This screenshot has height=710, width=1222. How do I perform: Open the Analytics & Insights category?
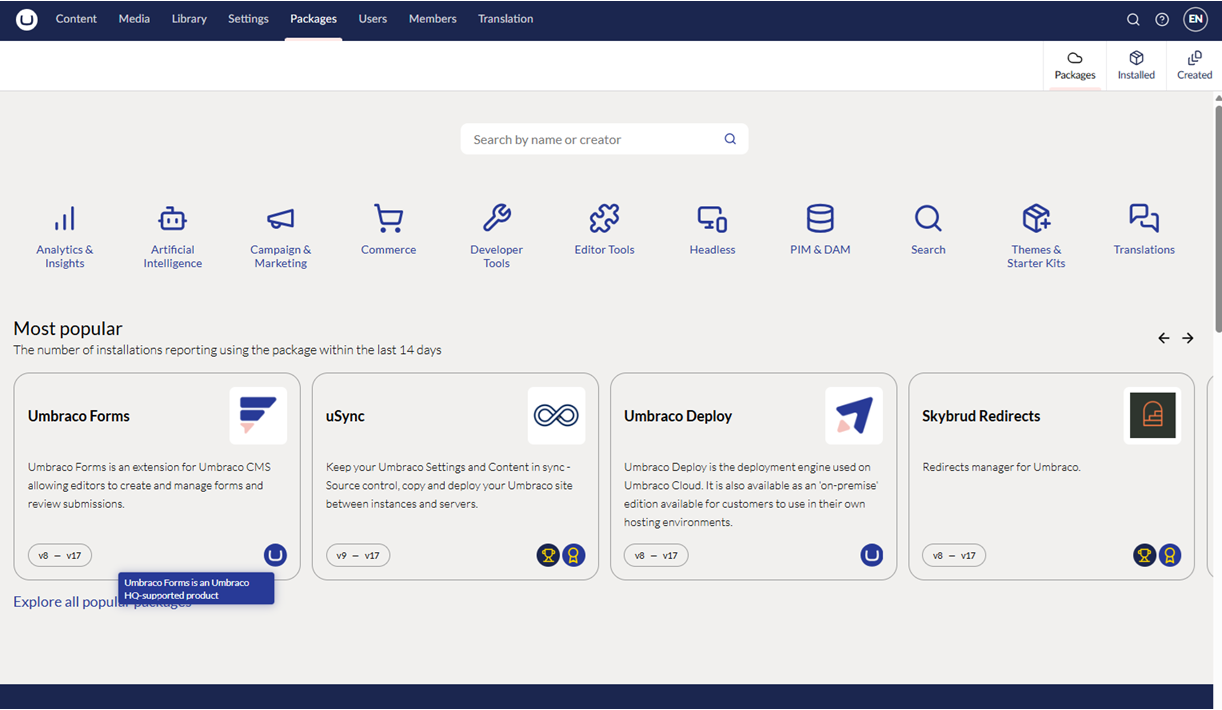click(x=65, y=236)
